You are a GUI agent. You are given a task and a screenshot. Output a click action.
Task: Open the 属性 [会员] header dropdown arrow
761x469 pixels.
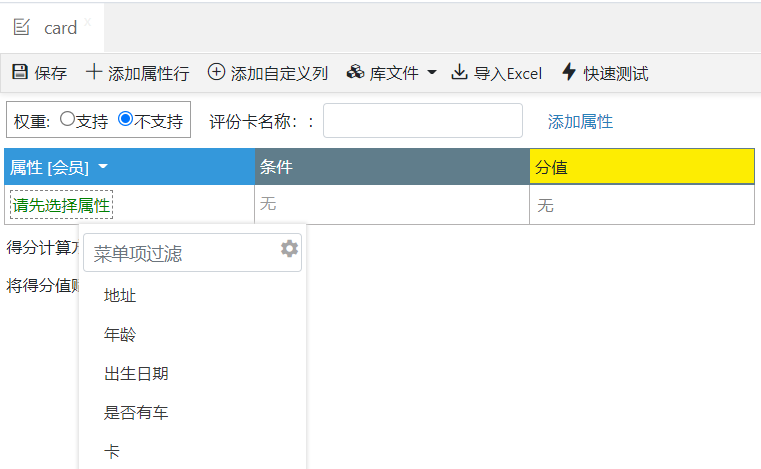(103, 167)
